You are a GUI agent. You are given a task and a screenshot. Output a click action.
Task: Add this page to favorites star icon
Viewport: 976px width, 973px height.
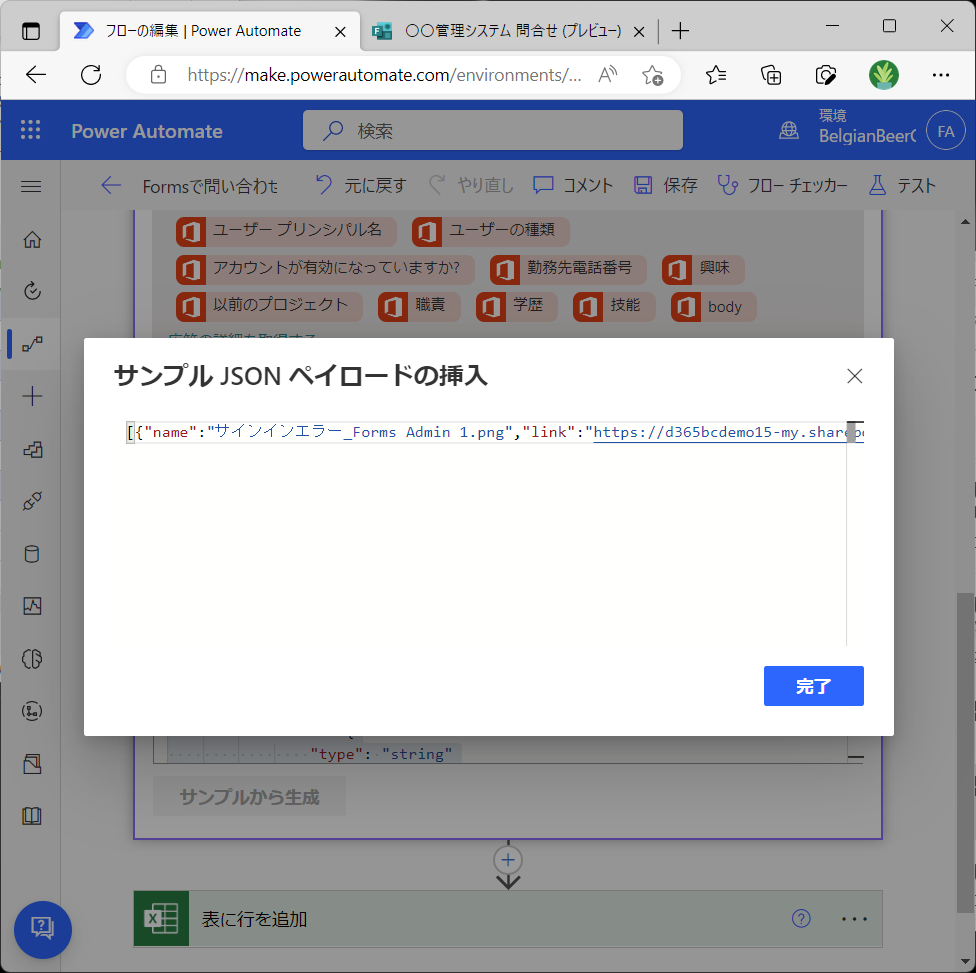tap(652, 75)
